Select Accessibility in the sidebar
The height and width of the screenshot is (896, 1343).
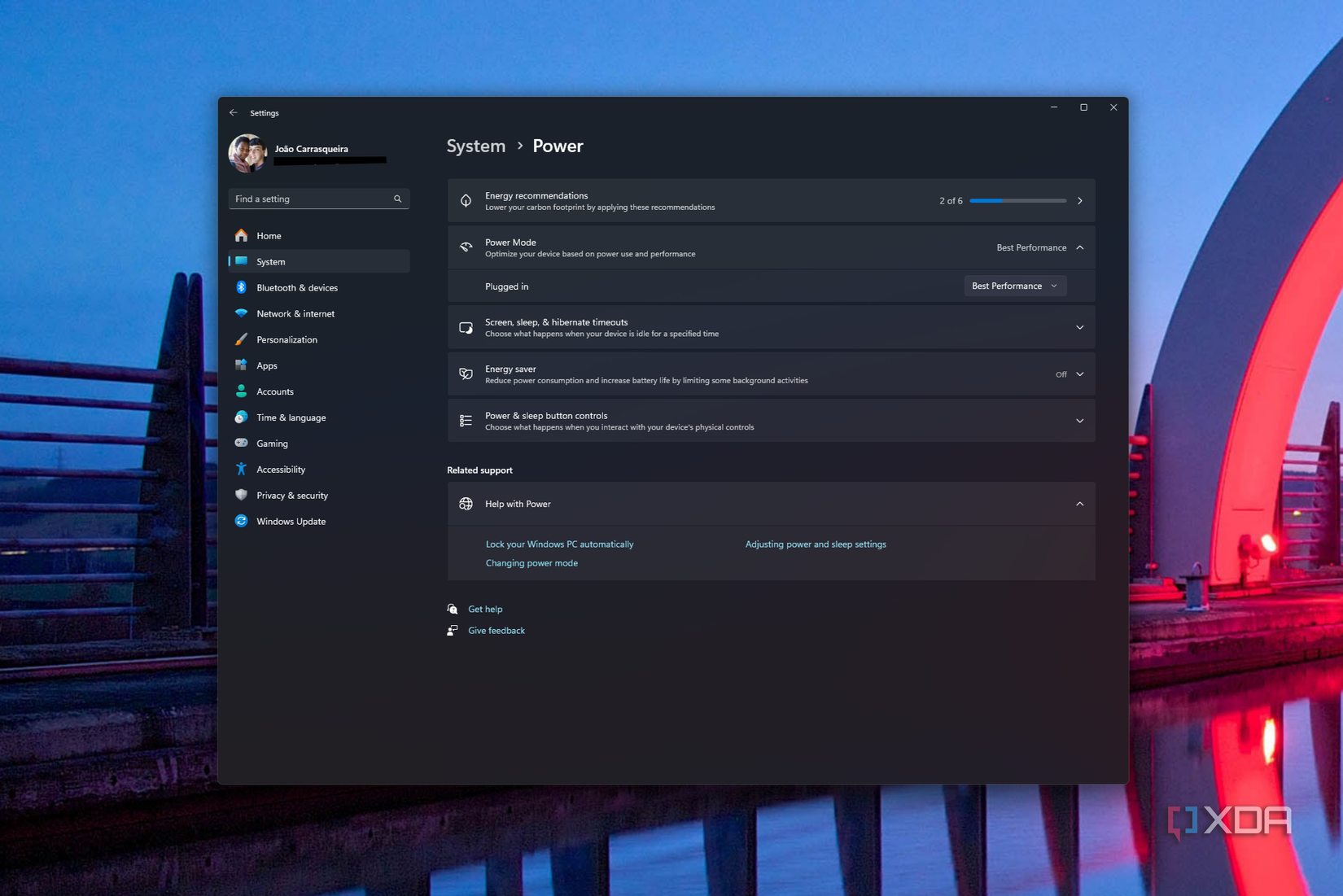[280, 469]
